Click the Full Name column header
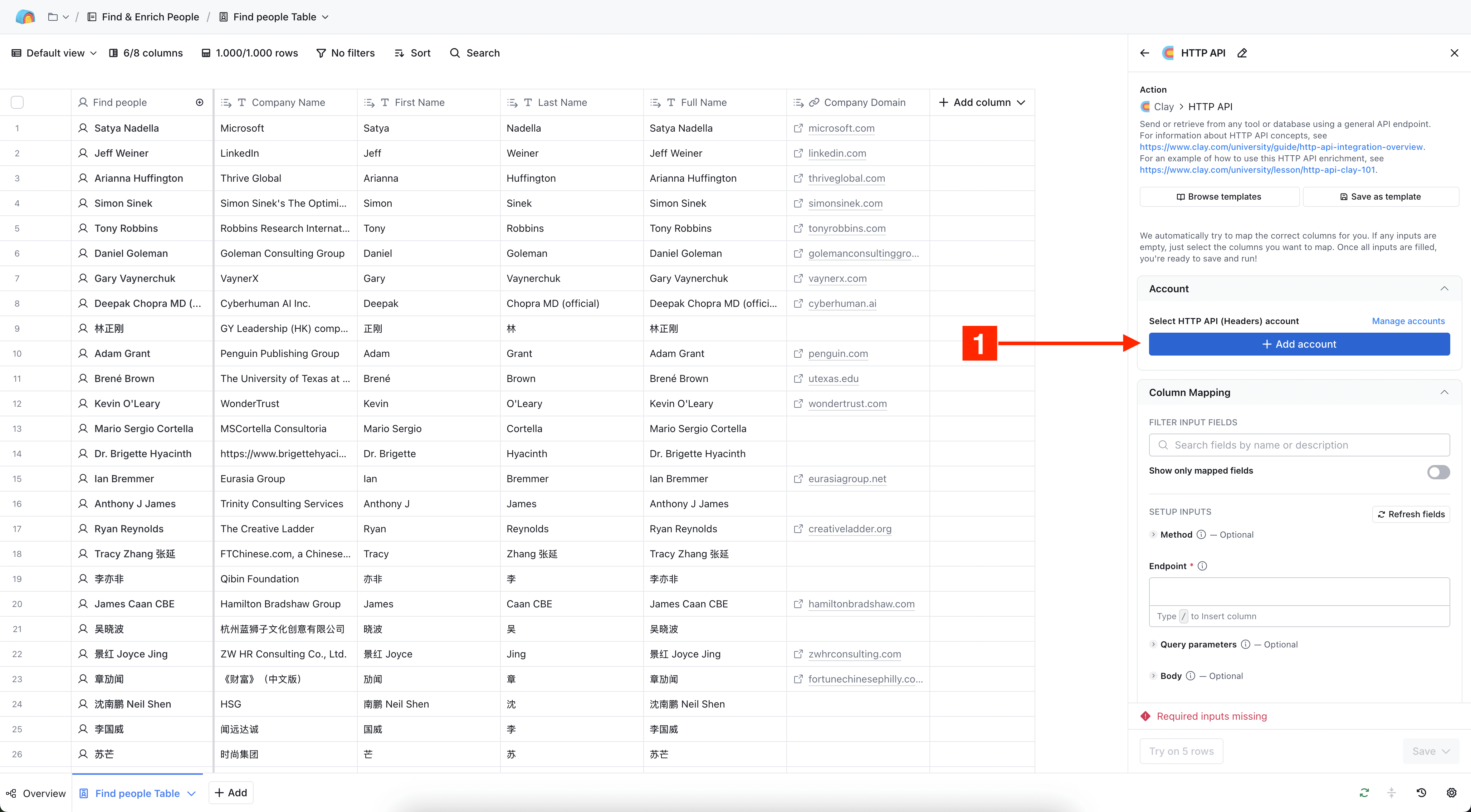The image size is (1471, 812). 715,102
